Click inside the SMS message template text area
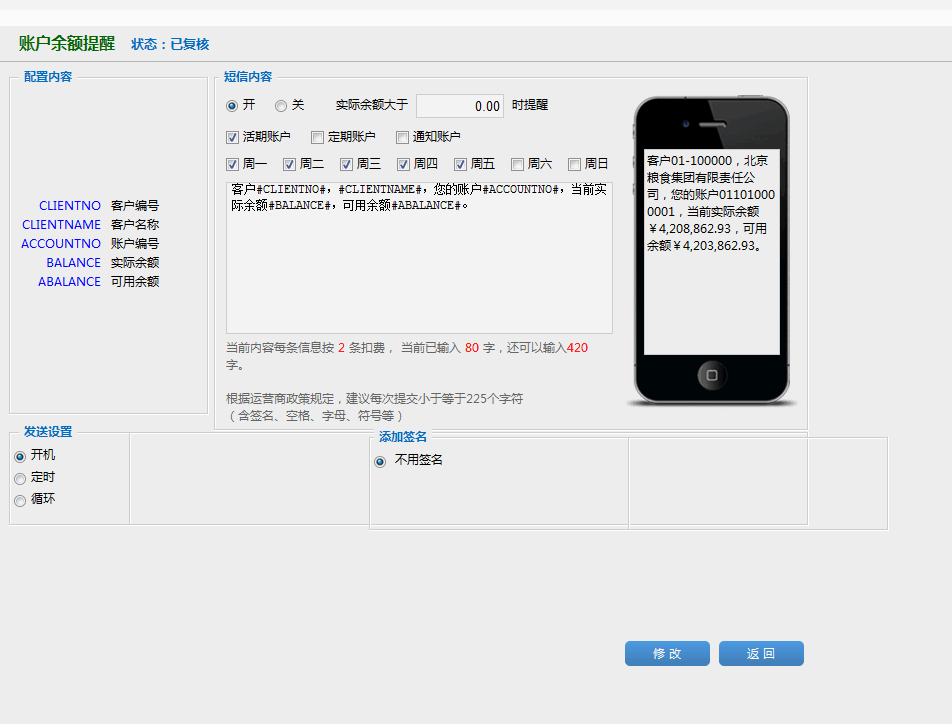952x724 pixels. [419, 270]
